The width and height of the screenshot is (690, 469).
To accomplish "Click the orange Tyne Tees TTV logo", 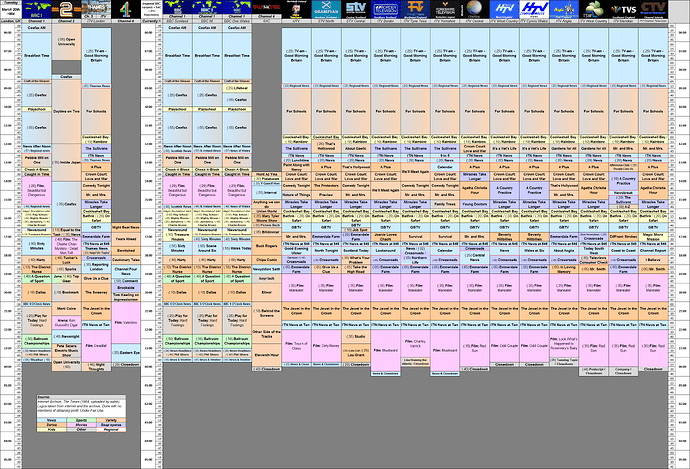I will click(415, 9).
